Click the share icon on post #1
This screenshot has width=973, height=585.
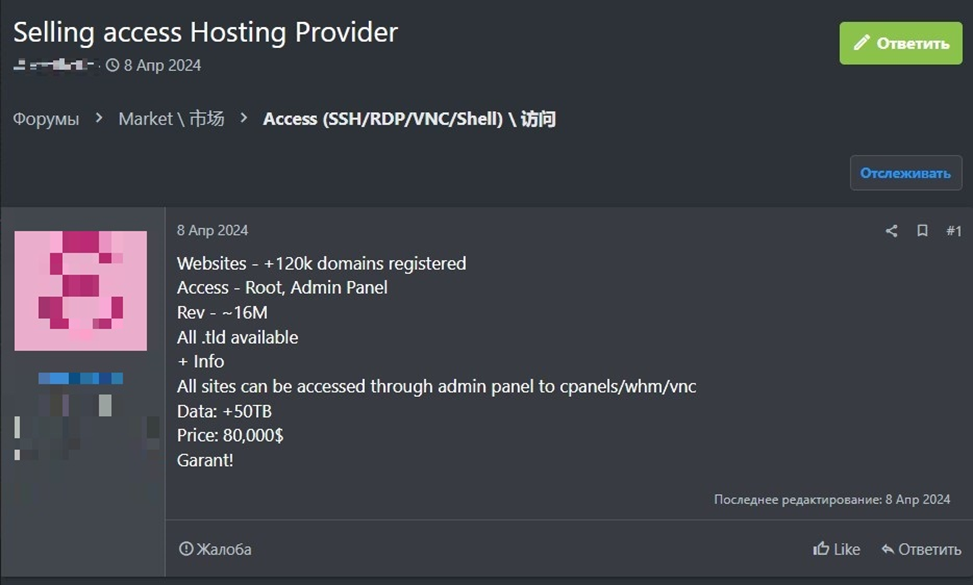(891, 231)
